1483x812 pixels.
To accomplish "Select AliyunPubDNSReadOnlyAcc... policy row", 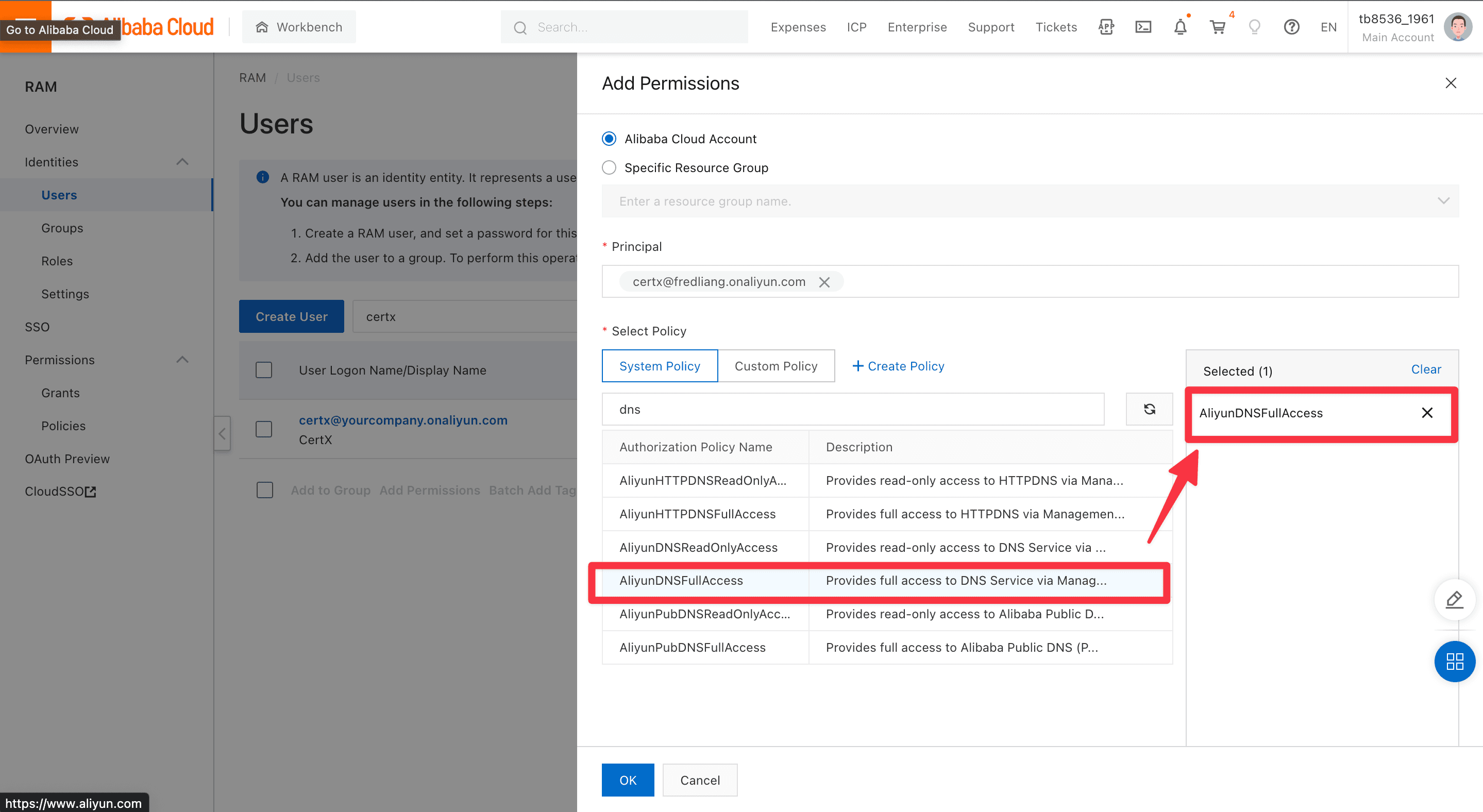I will pos(887,614).
